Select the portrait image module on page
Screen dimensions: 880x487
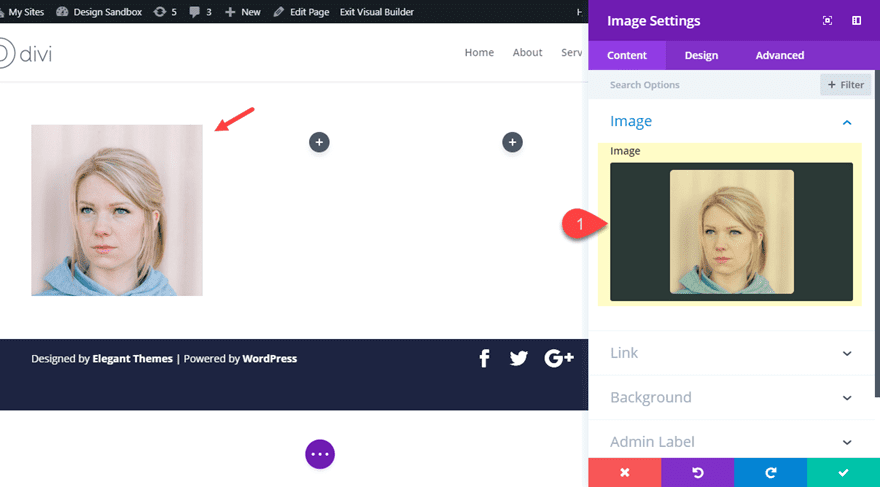coord(117,210)
